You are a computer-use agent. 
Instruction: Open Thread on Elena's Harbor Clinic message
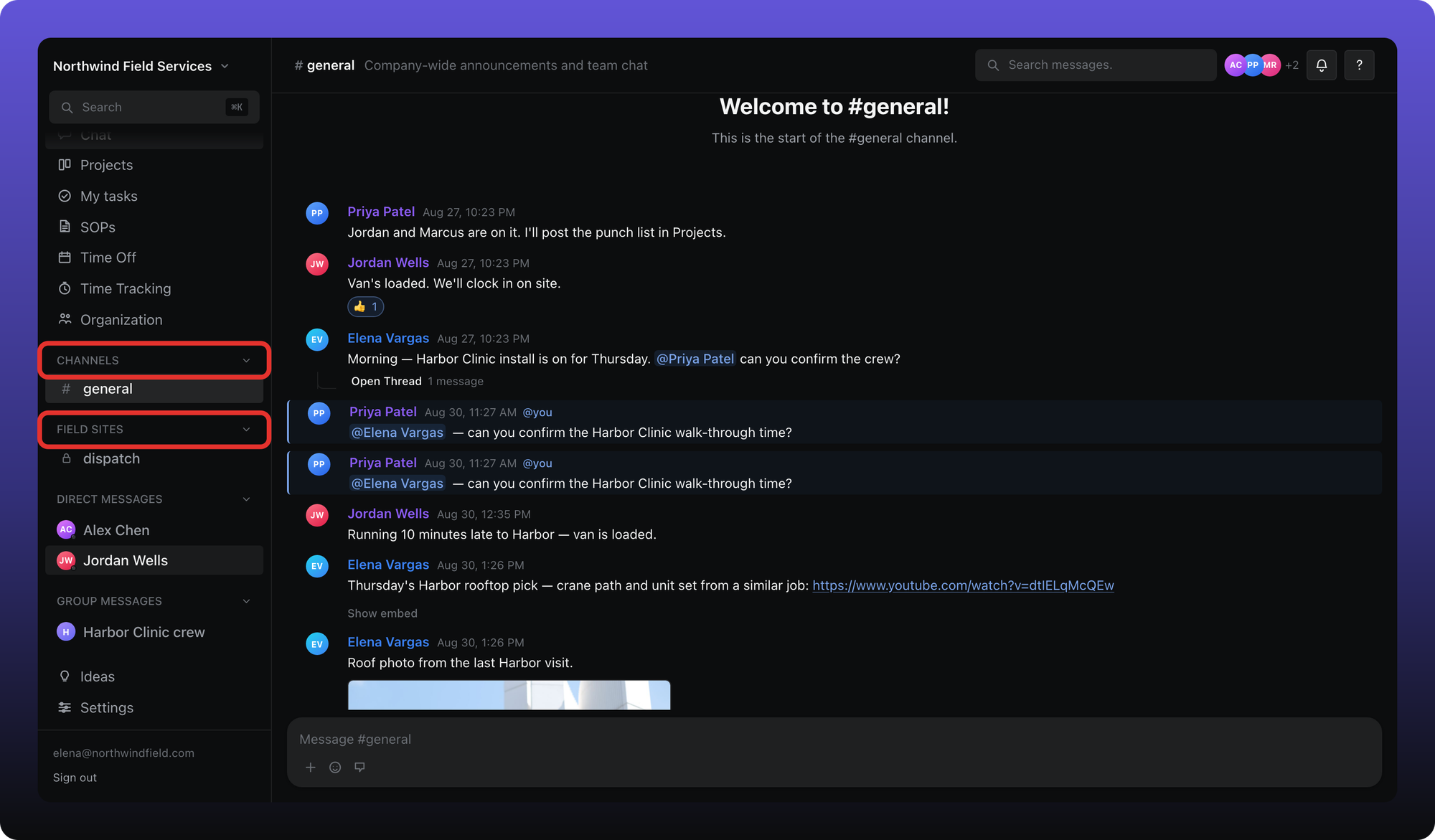pos(386,382)
